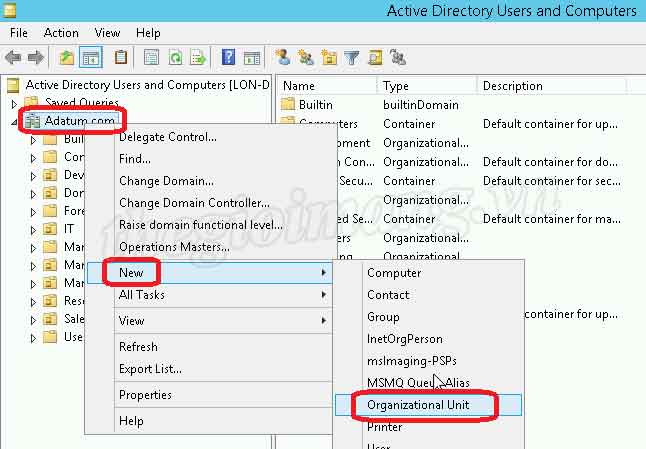The width and height of the screenshot is (646, 449).
Task: Click the green Refresh toolbar icon
Action: click(x=176, y=57)
